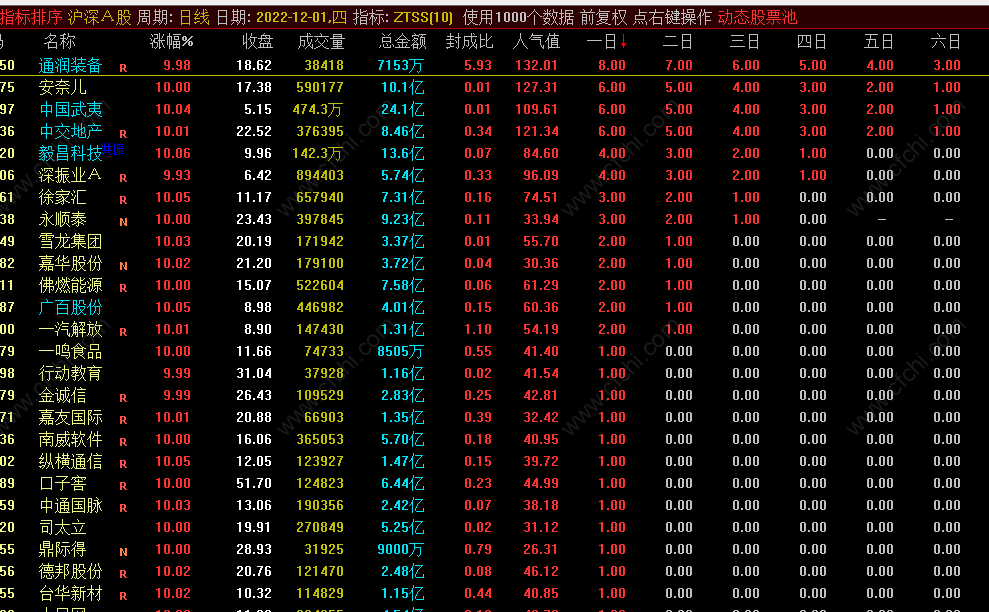The width and height of the screenshot is (989, 612).
Task: Click the R marker beside 中交地产
Action: point(124,134)
